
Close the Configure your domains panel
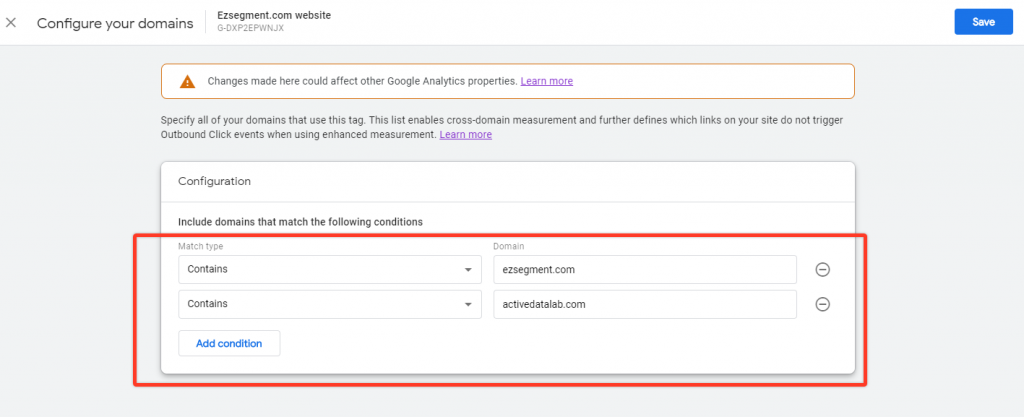[11, 23]
